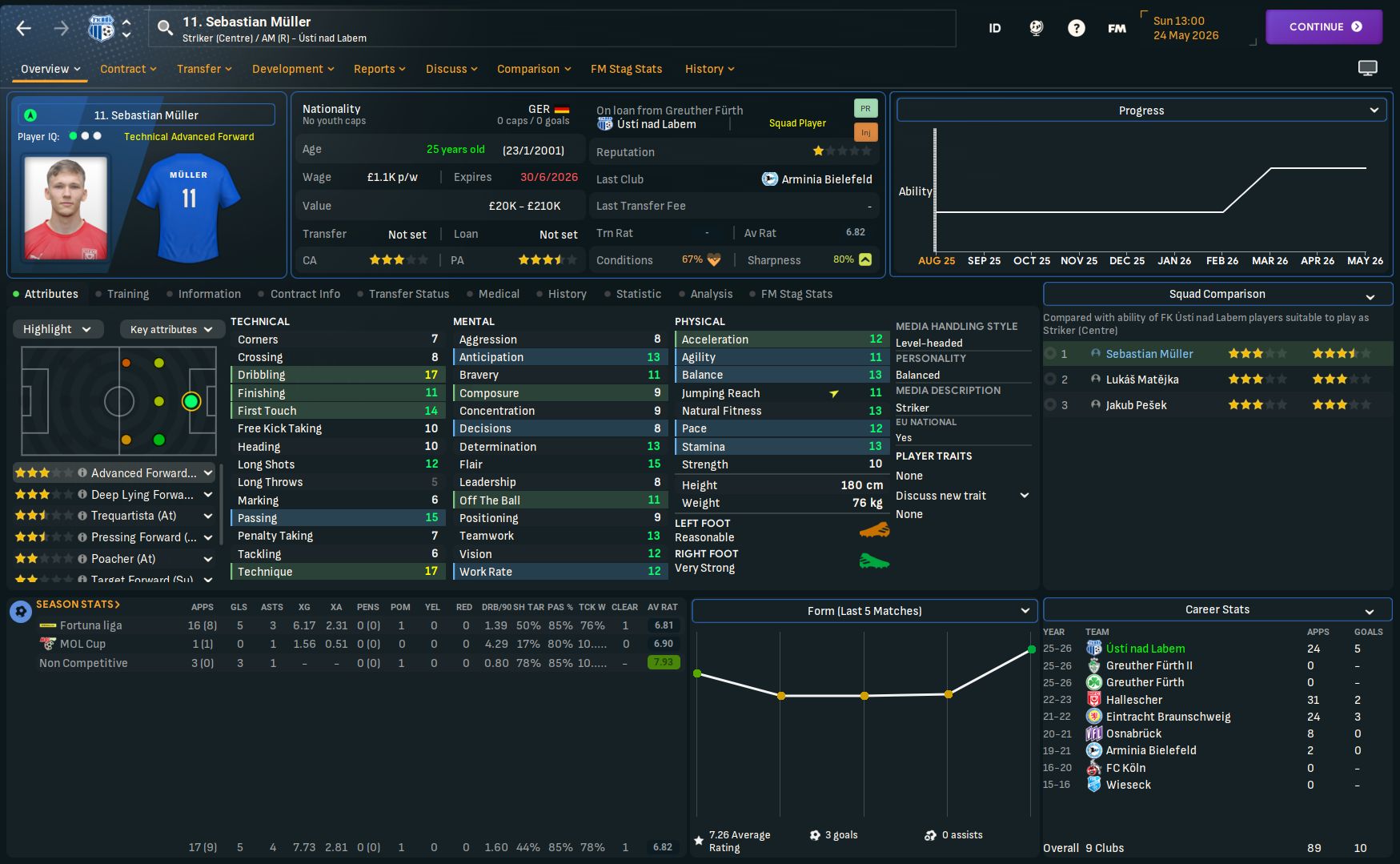Select Lukáš Matějka's comparison radio circle
Screen dimensions: 1400x864
pos(1050,379)
